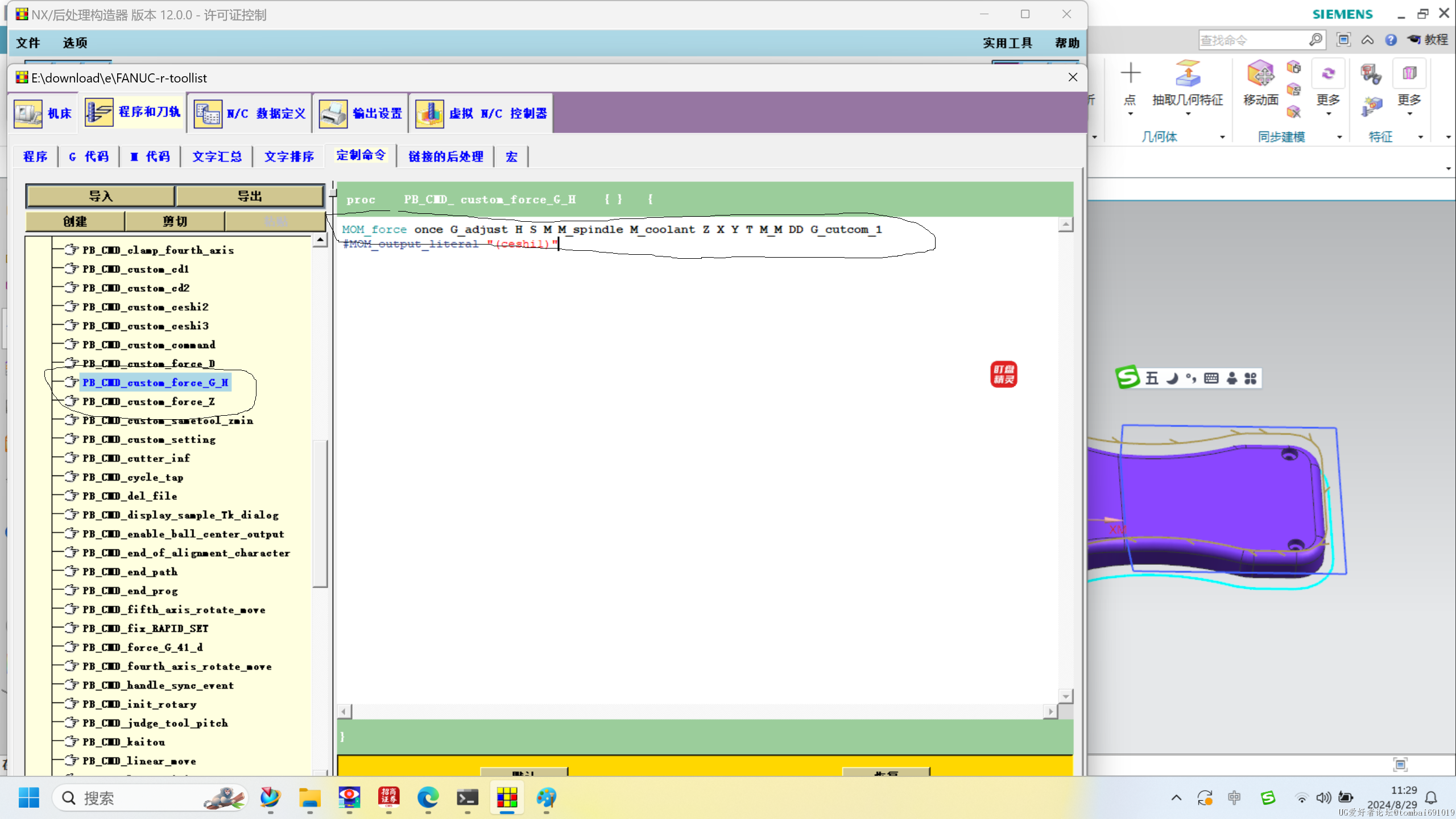Screen dimensions: 1456x819
Task: Click the collapse ribbon caret icon in NX
Action: click(1367, 40)
